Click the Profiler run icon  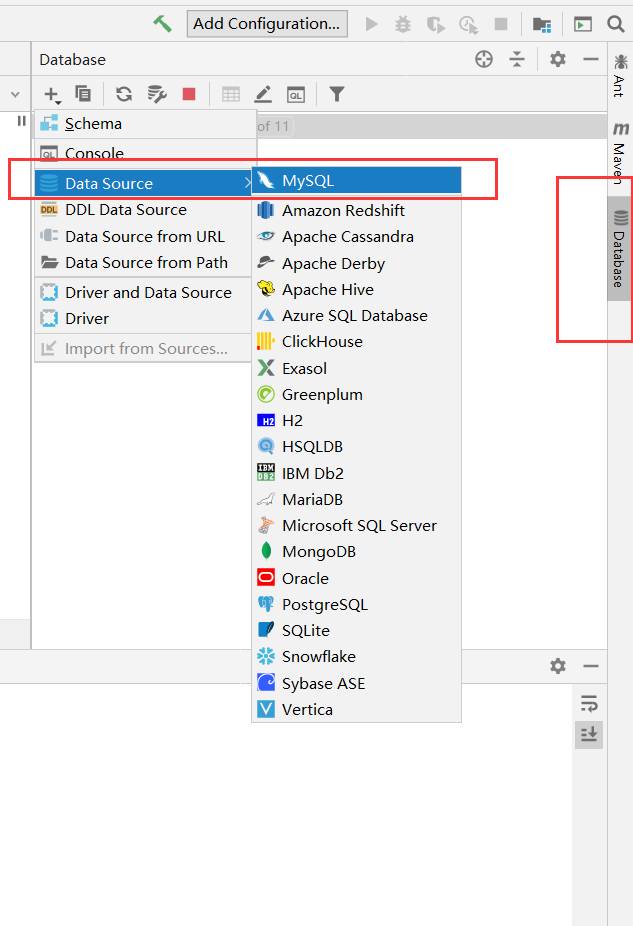[469, 24]
